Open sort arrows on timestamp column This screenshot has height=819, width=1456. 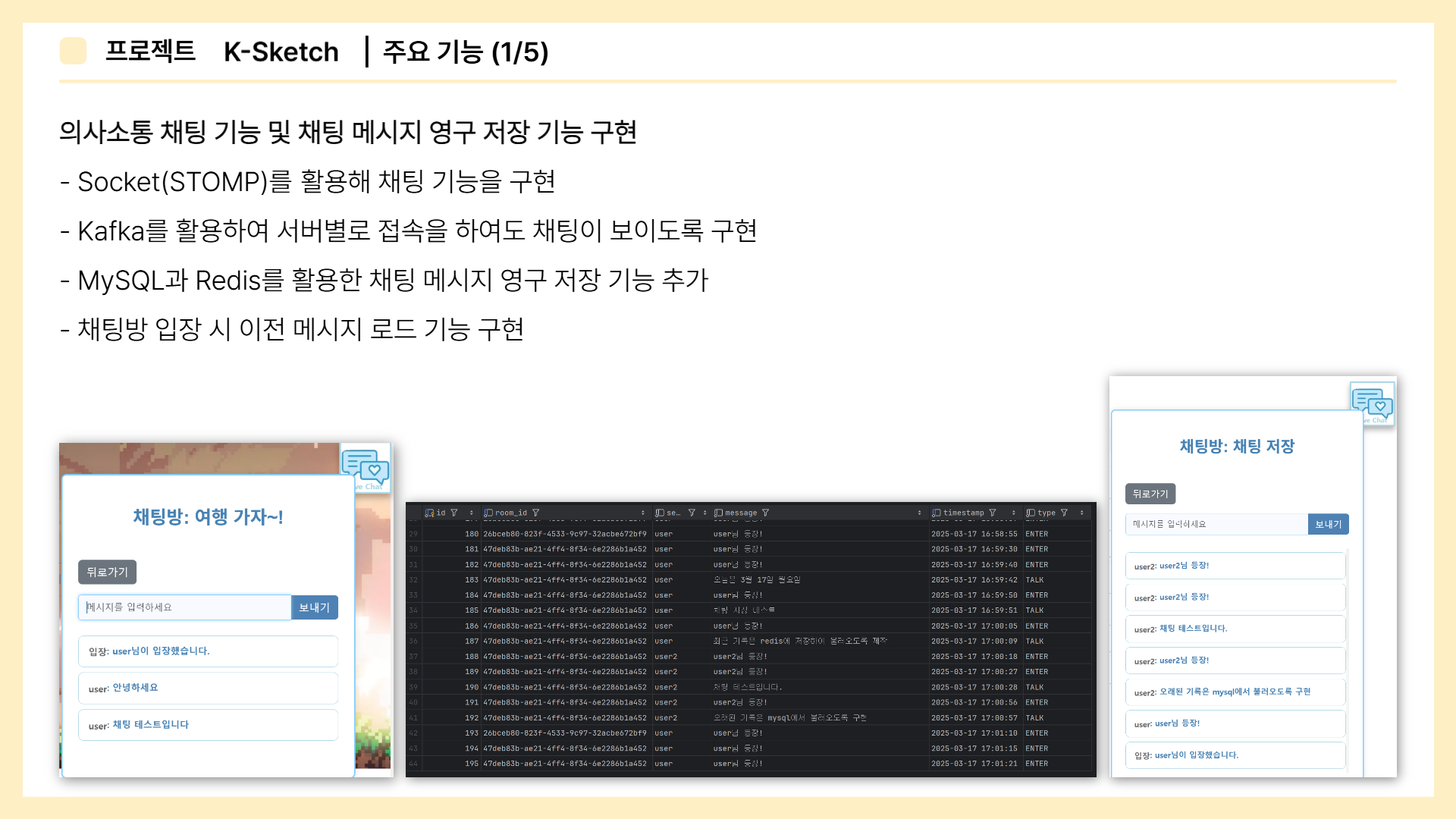pyautogui.click(x=1013, y=513)
